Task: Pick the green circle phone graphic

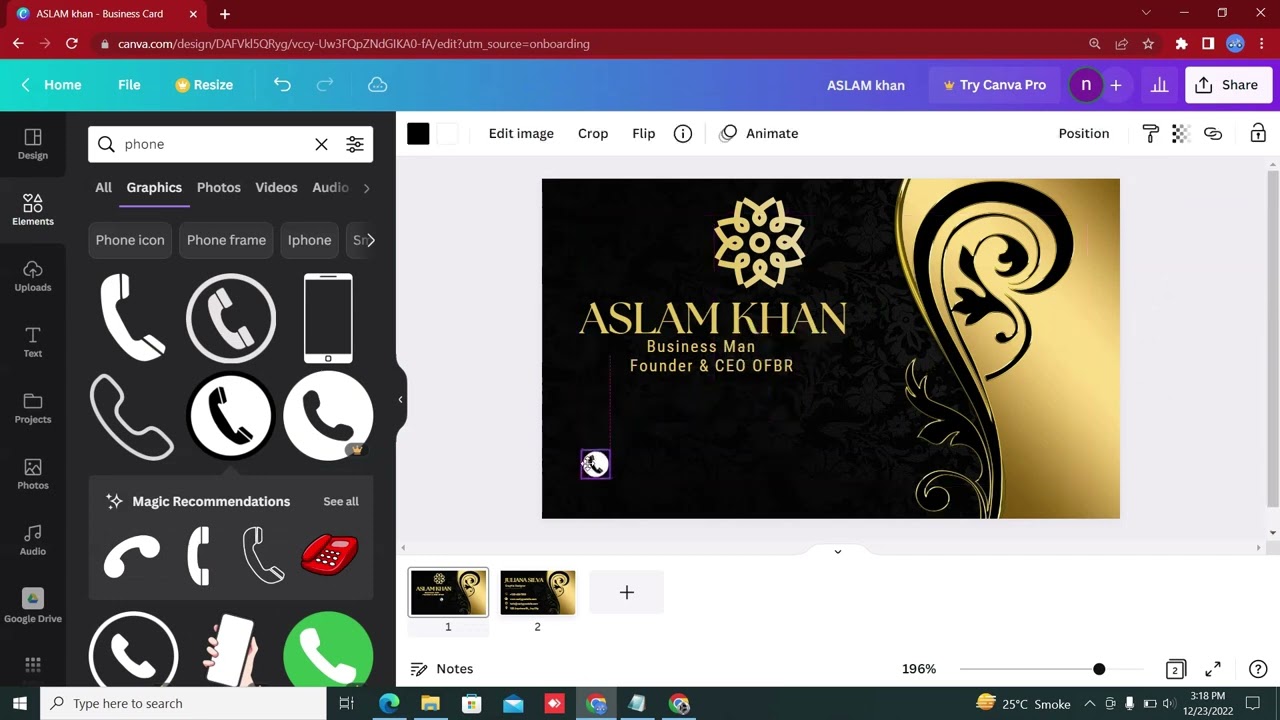Action: 328,650
